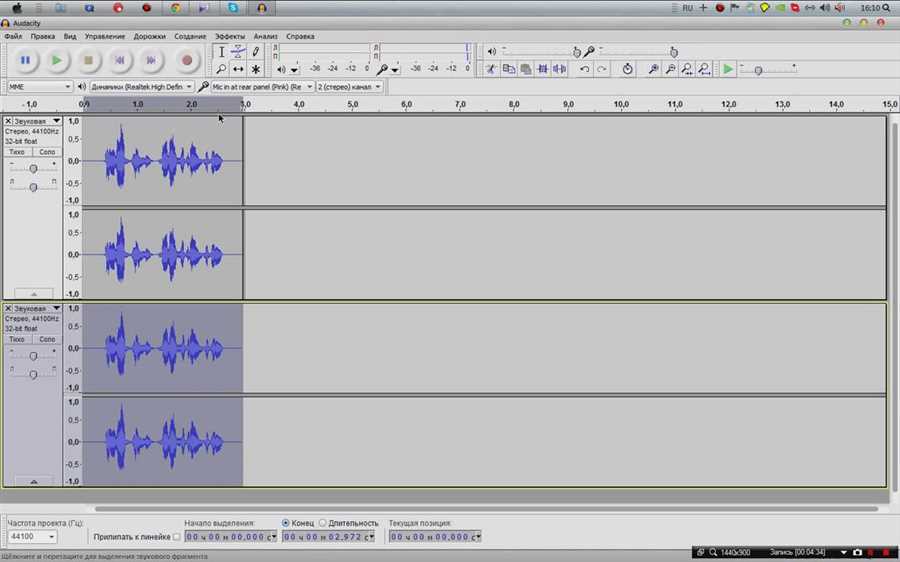
Task: Select the Draw pencil tool
Action: (x=256, y=52)
